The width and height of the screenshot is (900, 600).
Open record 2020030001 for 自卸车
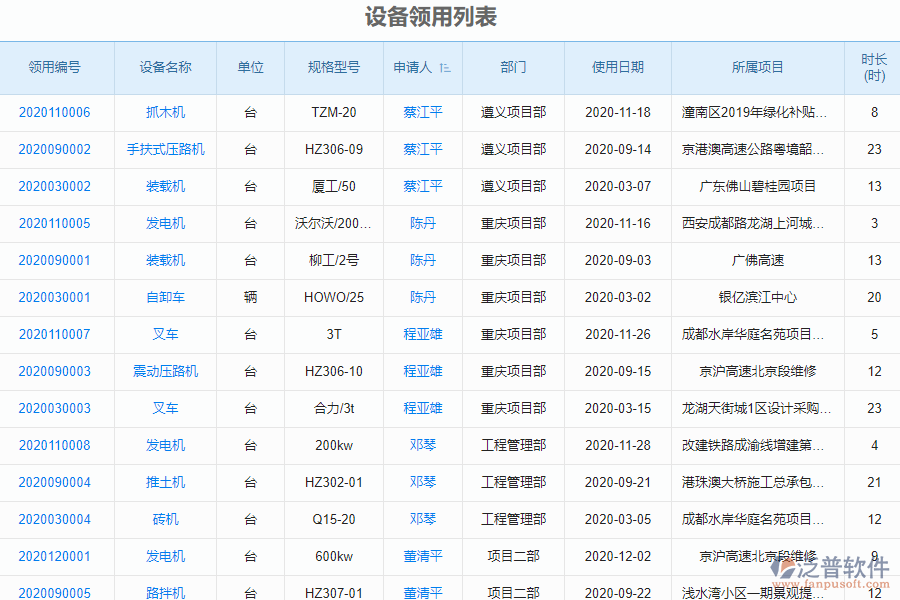point(57,297)
